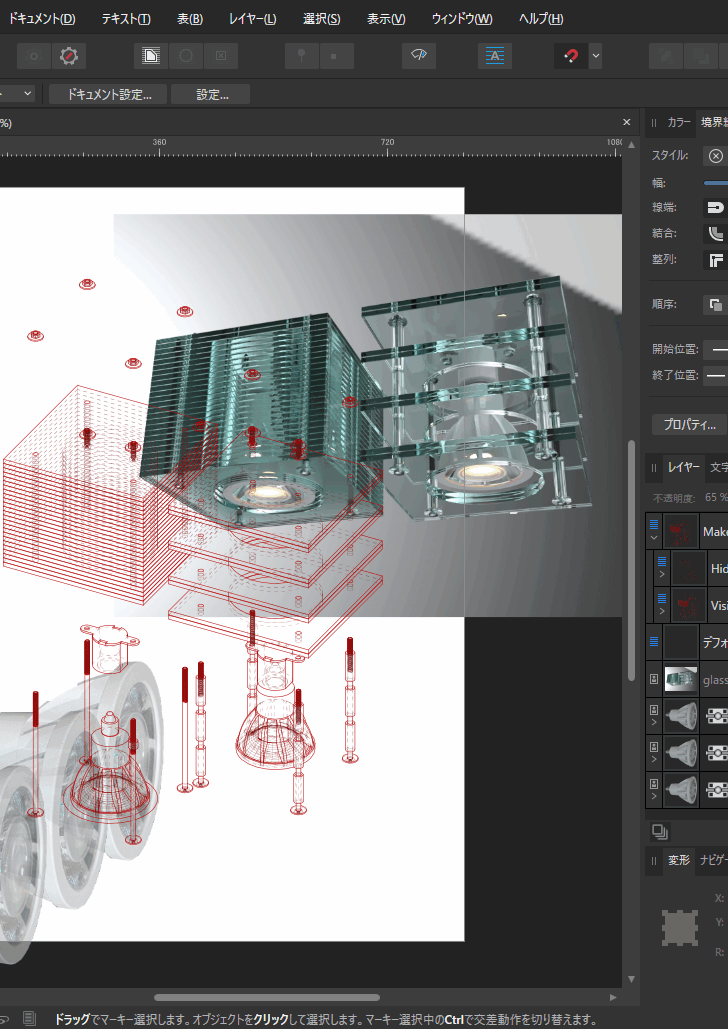Image resolution: width=728 pixels, height=1029 pixels.
Task: Click the layer stack icon below layers list
Action: tap(659, 831)
